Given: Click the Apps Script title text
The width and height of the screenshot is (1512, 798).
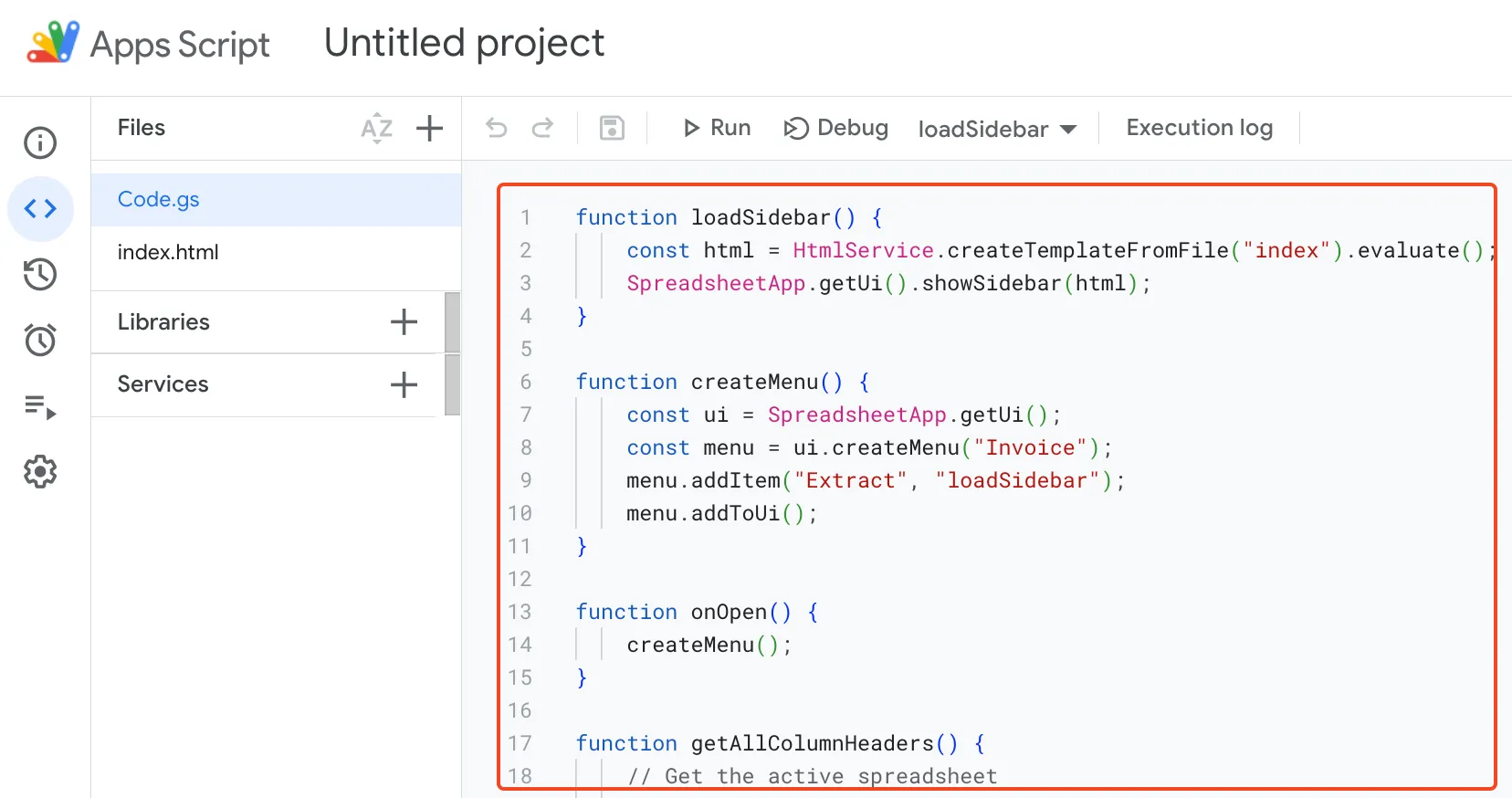Looking at the screenshot, I should pyautogui.click(x=180, y=45).
